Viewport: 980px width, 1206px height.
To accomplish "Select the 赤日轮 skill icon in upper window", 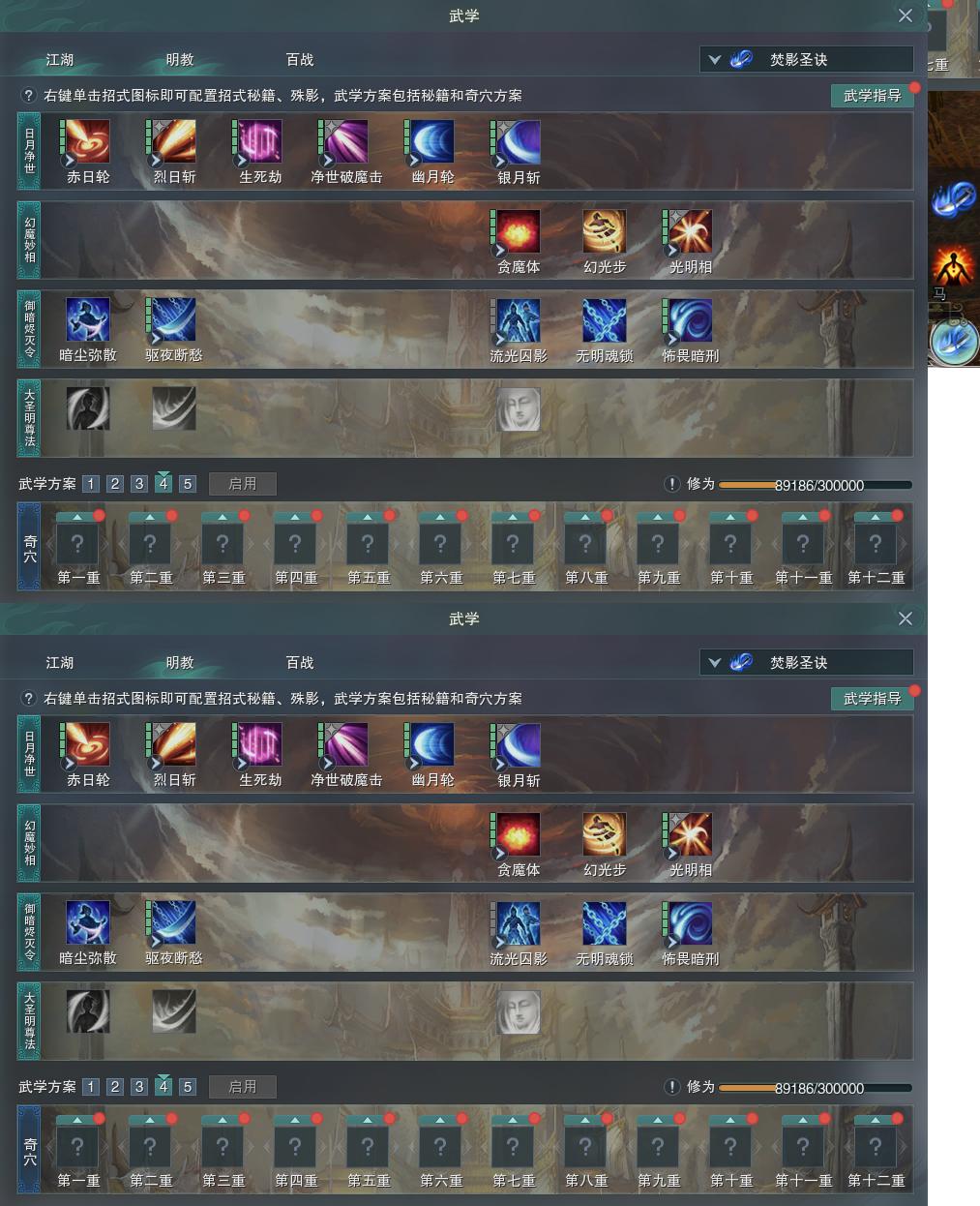I will [x=88, y=143].
